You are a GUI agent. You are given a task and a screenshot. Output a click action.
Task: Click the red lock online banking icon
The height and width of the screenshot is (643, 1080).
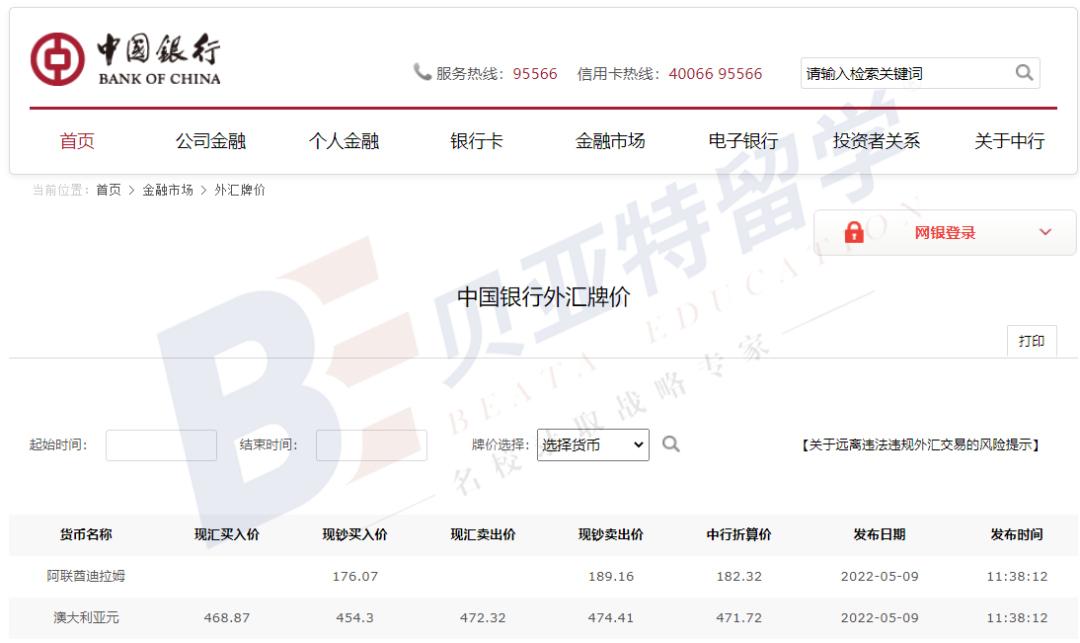tap(854, 233)
